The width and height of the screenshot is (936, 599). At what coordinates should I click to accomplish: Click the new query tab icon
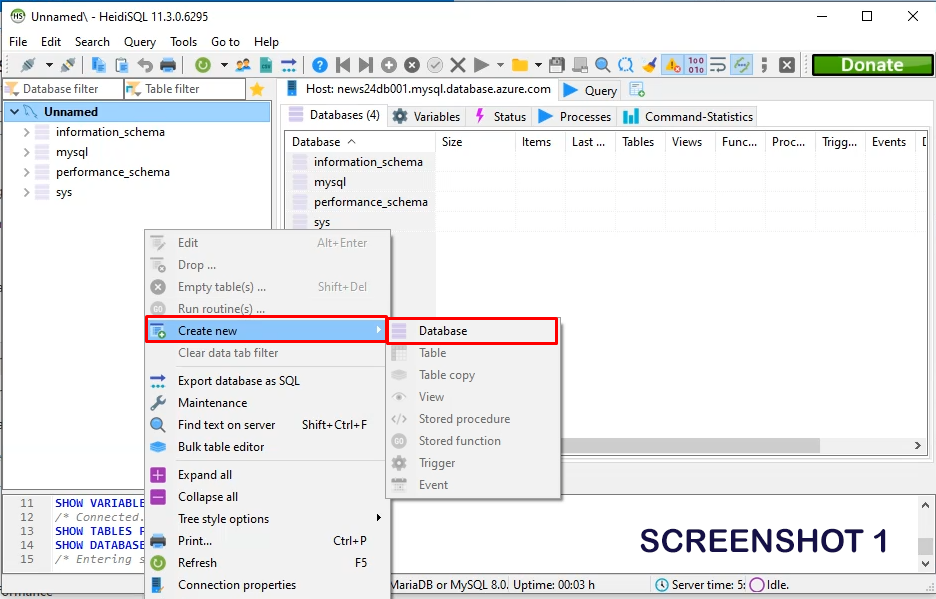point(637,90)
